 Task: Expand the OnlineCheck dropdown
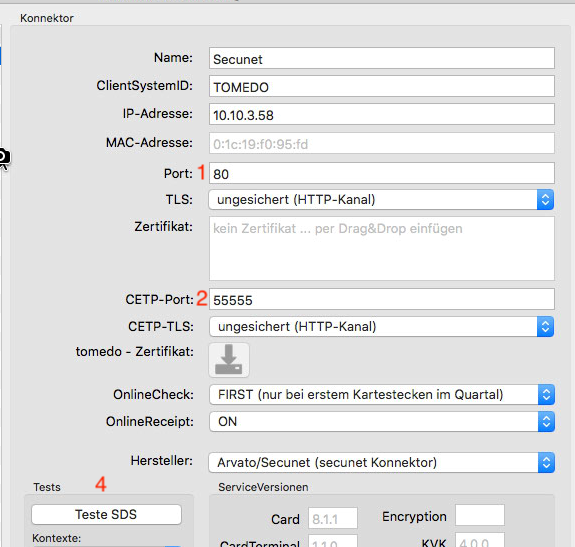pyautogui.click(x=382, y=395)
